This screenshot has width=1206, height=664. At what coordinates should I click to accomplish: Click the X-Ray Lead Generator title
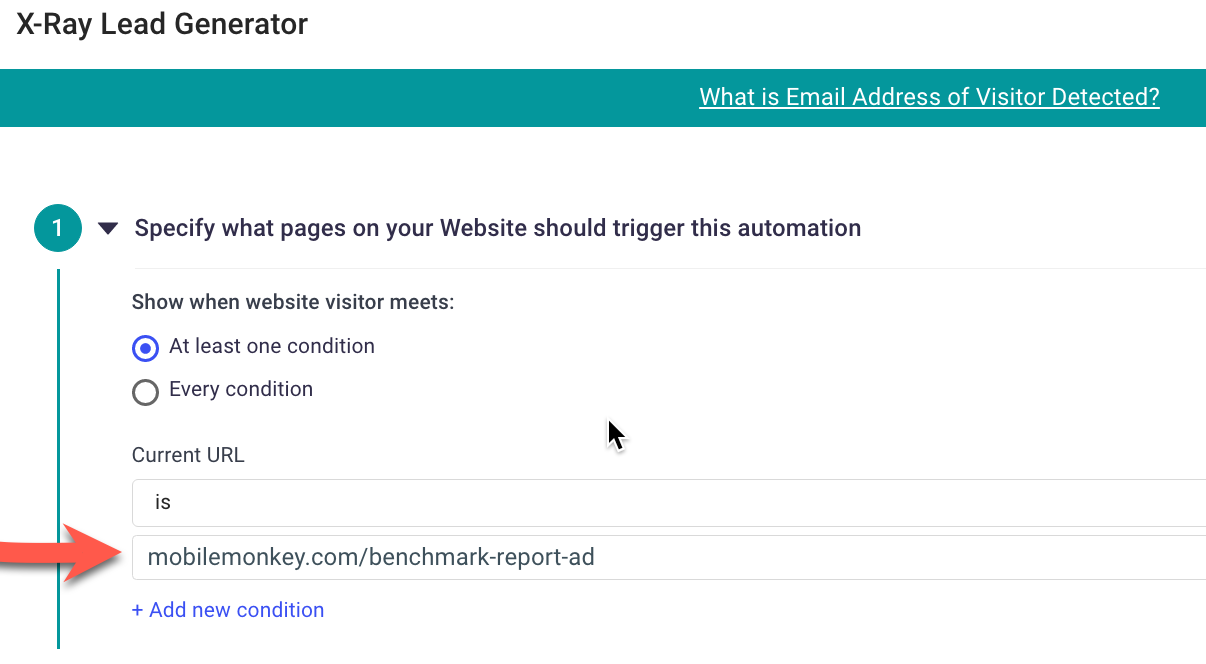click(162, 24)
